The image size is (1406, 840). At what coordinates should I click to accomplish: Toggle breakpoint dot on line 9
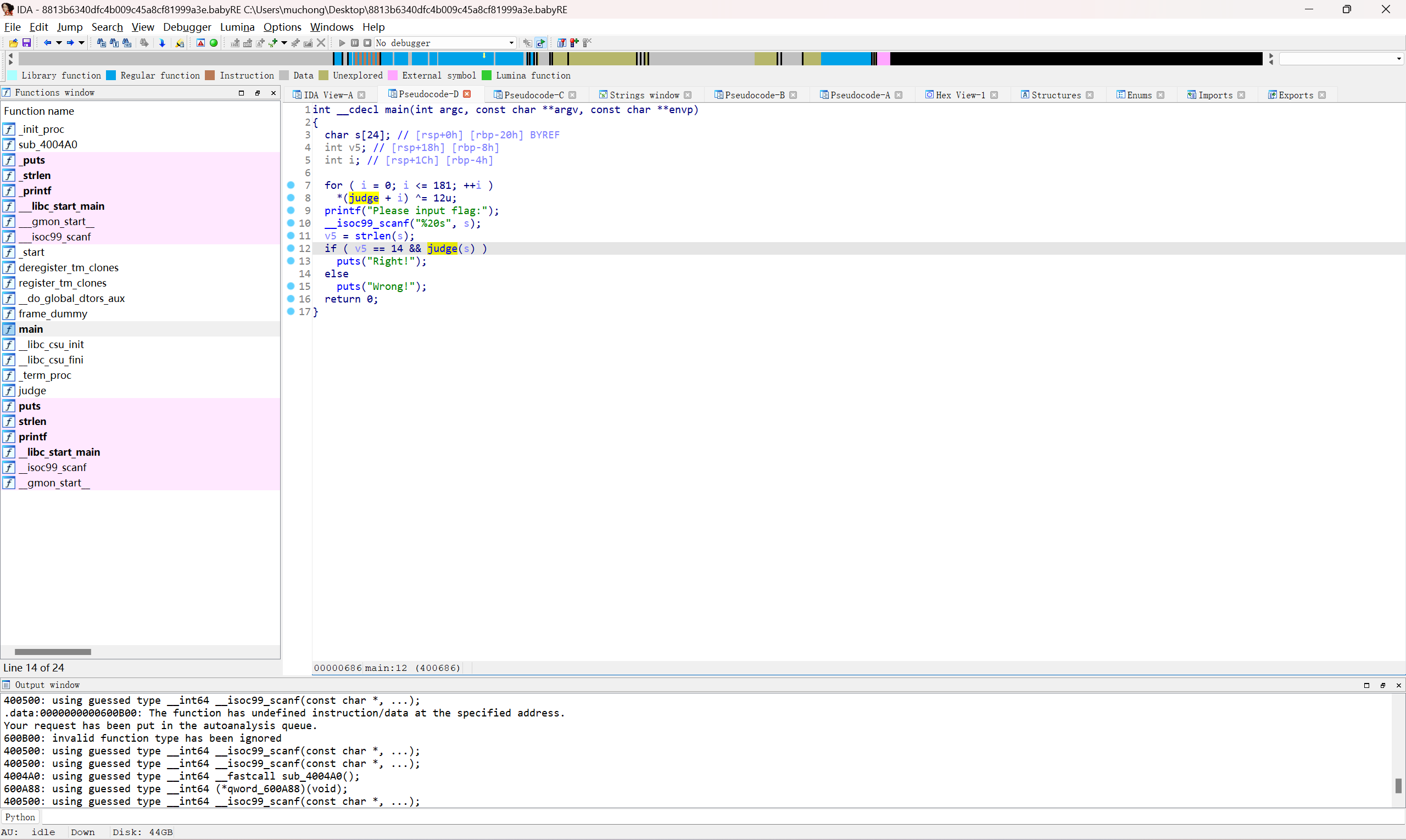click(x=291, y=211)
